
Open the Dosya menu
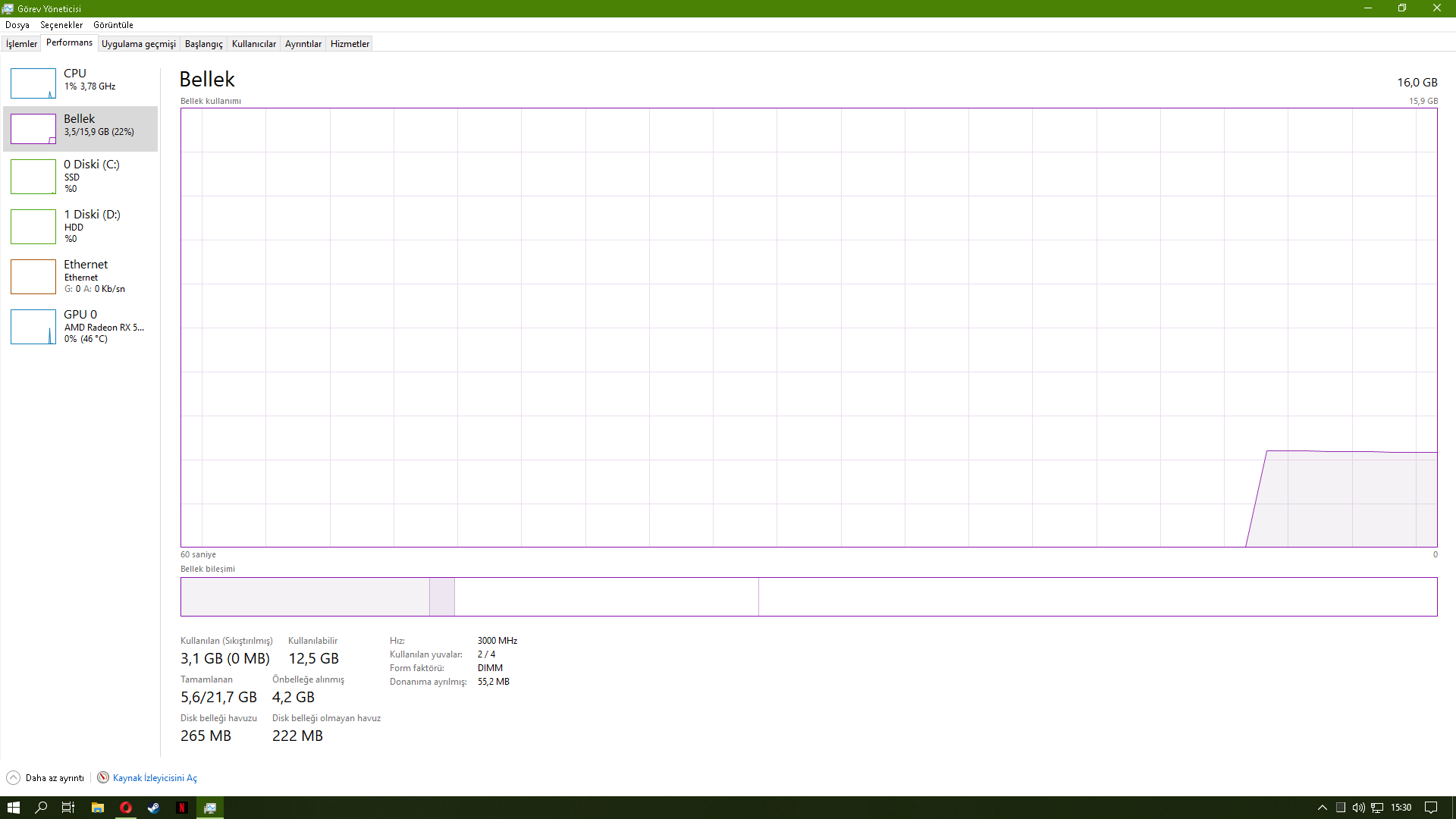pyautogui.click(x=17, y=25)
